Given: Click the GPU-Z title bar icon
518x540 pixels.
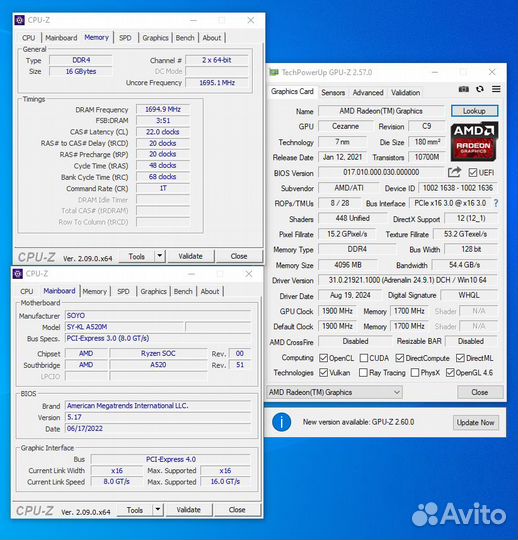Looking at the screenshot, I should (x=274, y=72).
